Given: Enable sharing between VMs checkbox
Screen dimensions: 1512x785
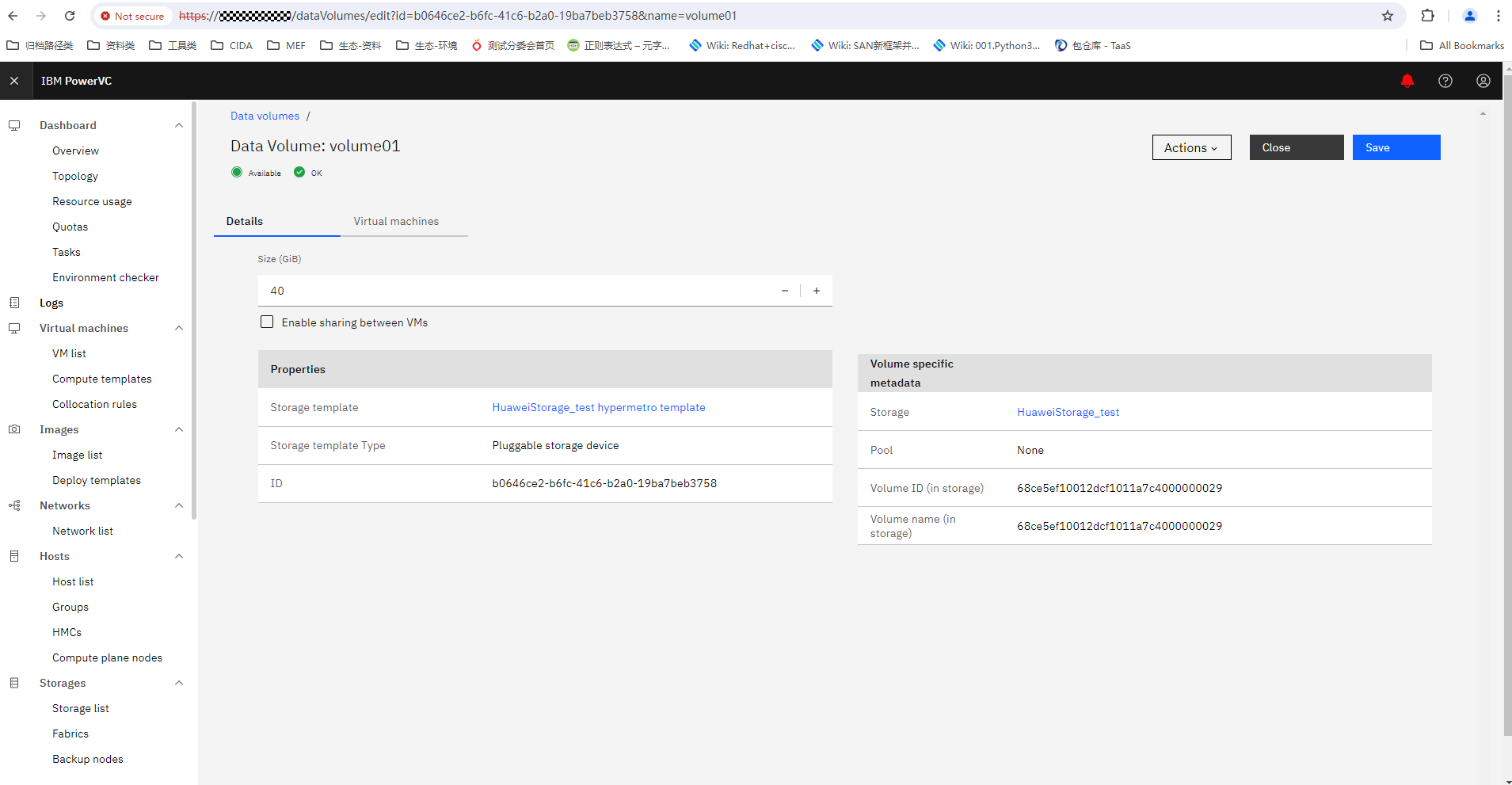Looking at the screenshot, I should pos(267,322).
